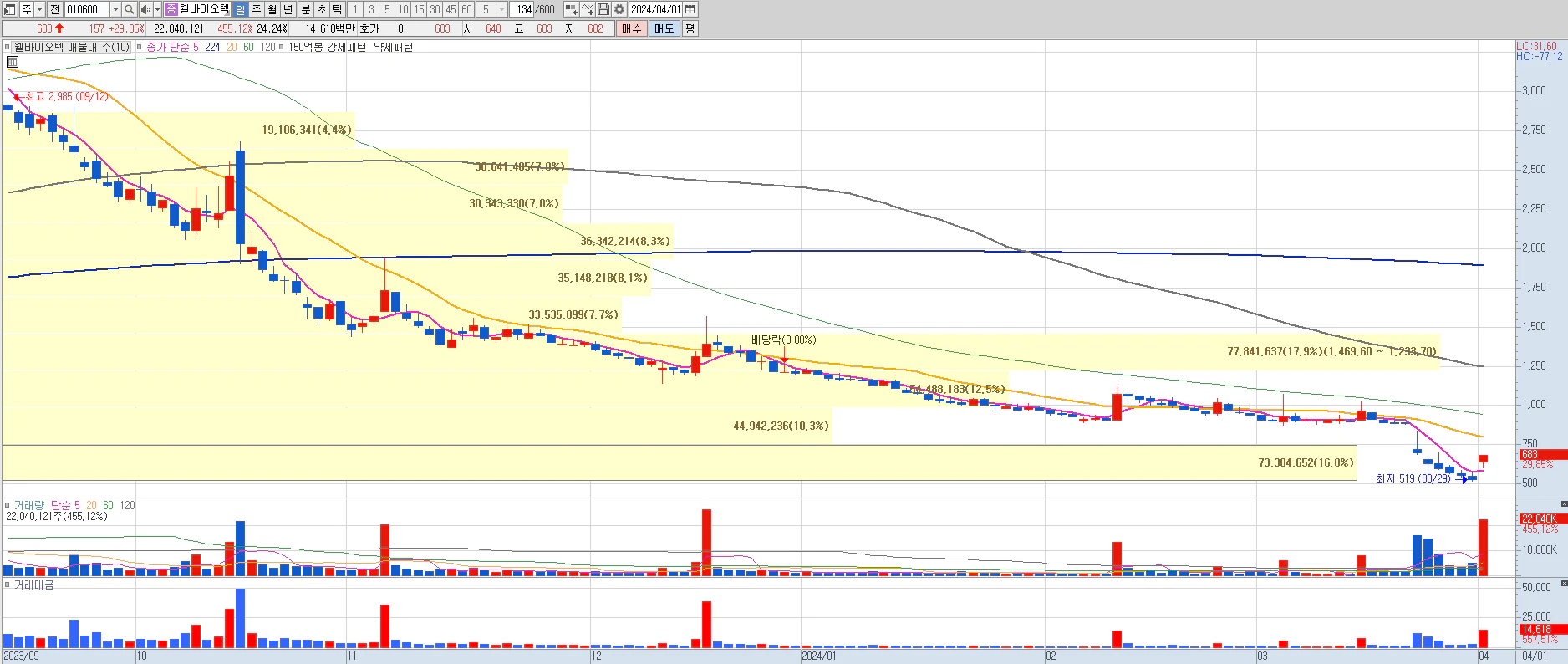1568x664 pixels.
Task: Save the chart with the floppy disk icon
Action: click(603, 9)
